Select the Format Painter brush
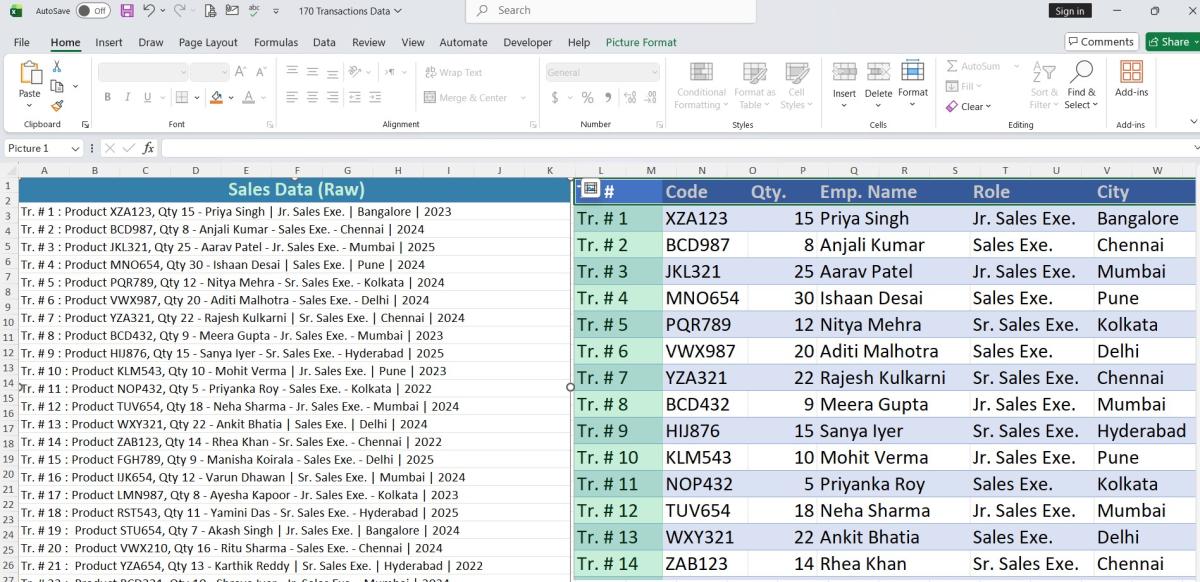 click(57, 105)
